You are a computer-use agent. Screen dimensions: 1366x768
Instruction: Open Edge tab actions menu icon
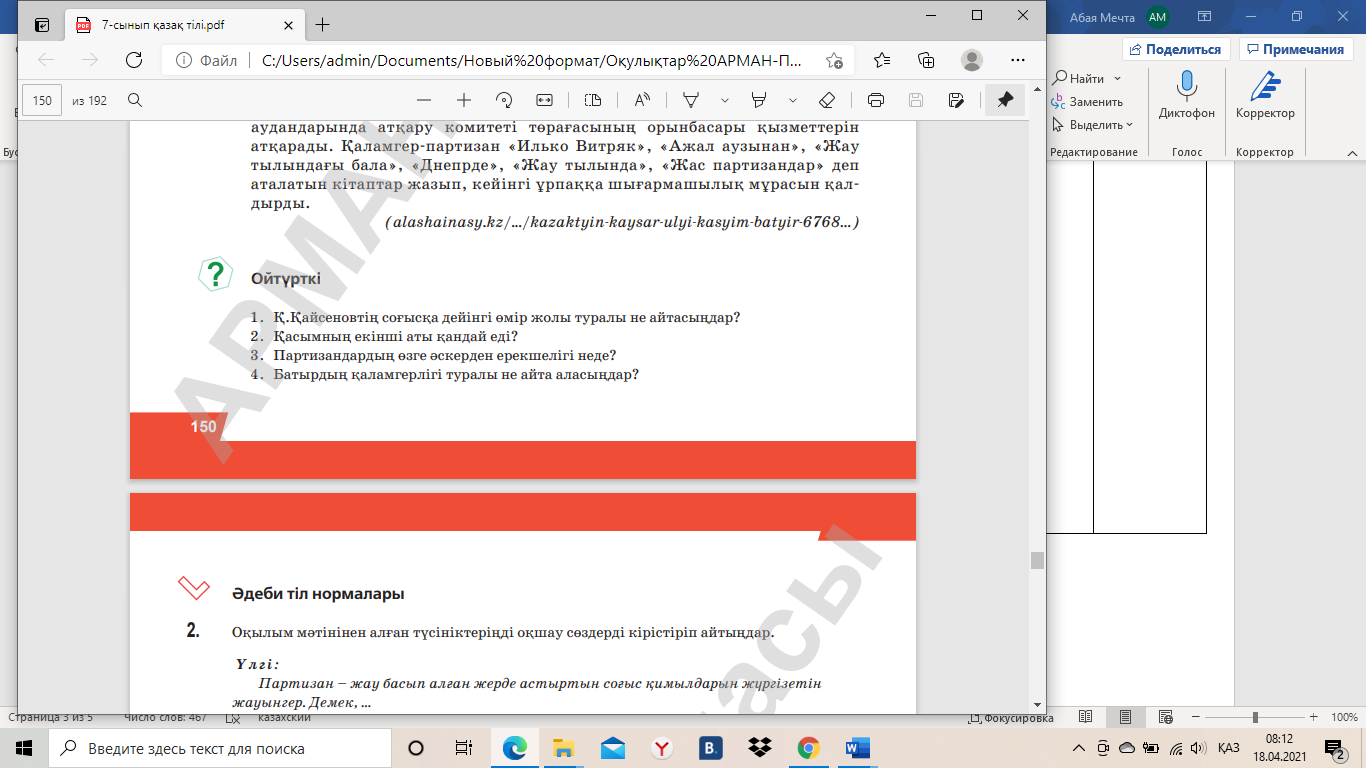(41, 25)
